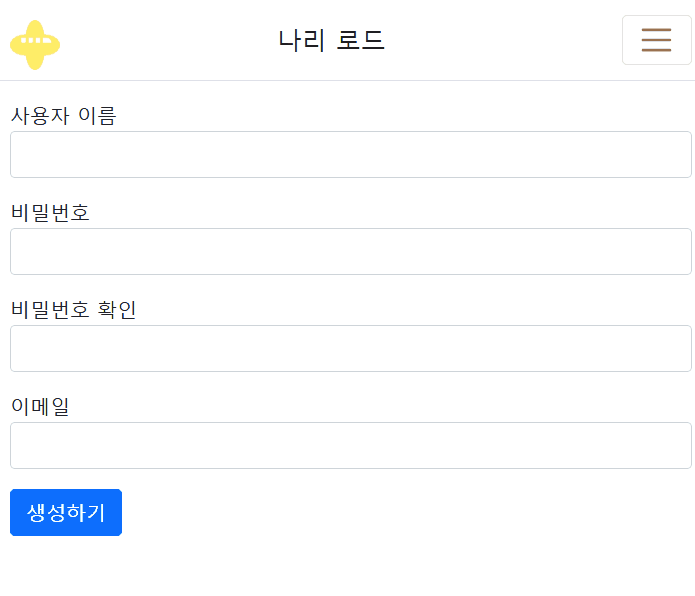Select the email address text box
The height and width of the screenshot is (596, 695).
point(351,445)
